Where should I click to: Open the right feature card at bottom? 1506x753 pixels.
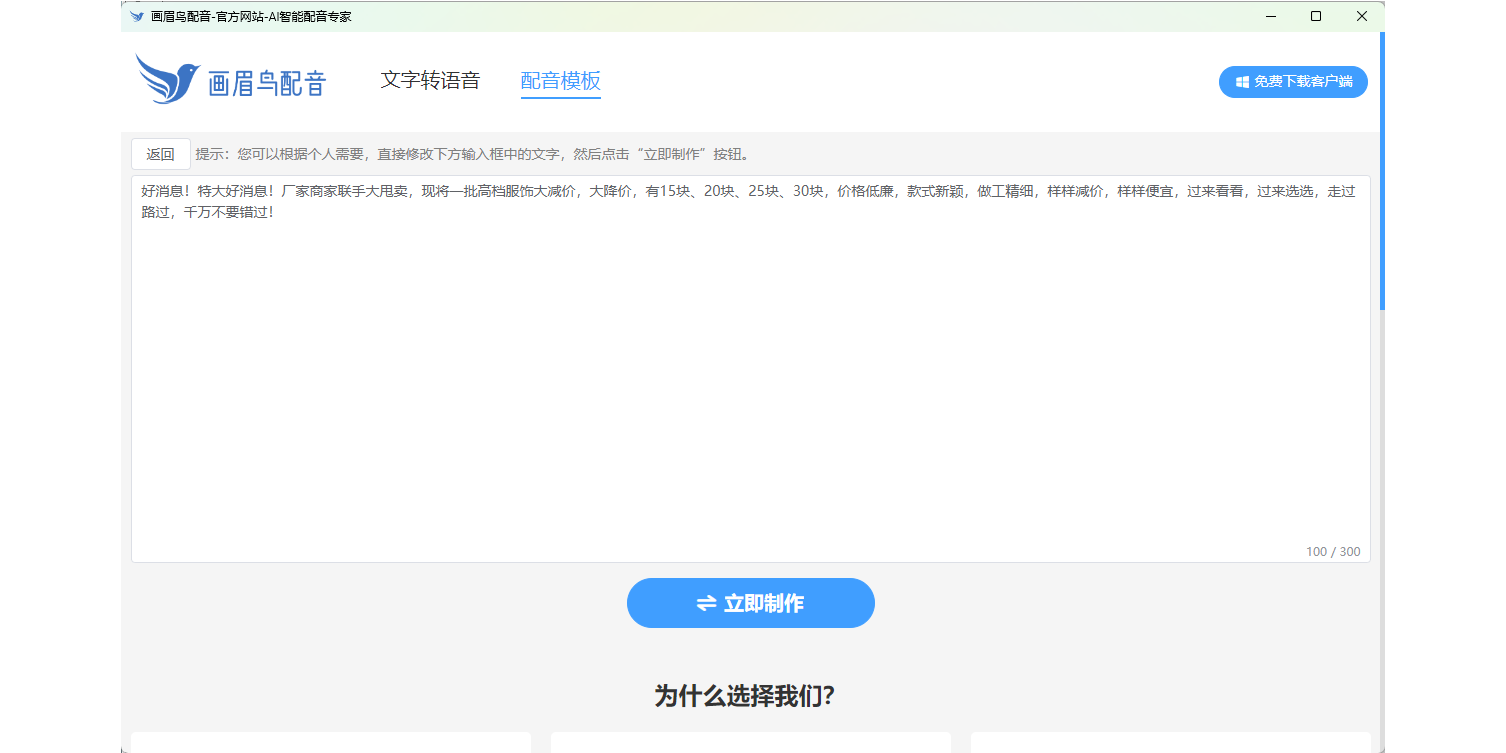1170,742
